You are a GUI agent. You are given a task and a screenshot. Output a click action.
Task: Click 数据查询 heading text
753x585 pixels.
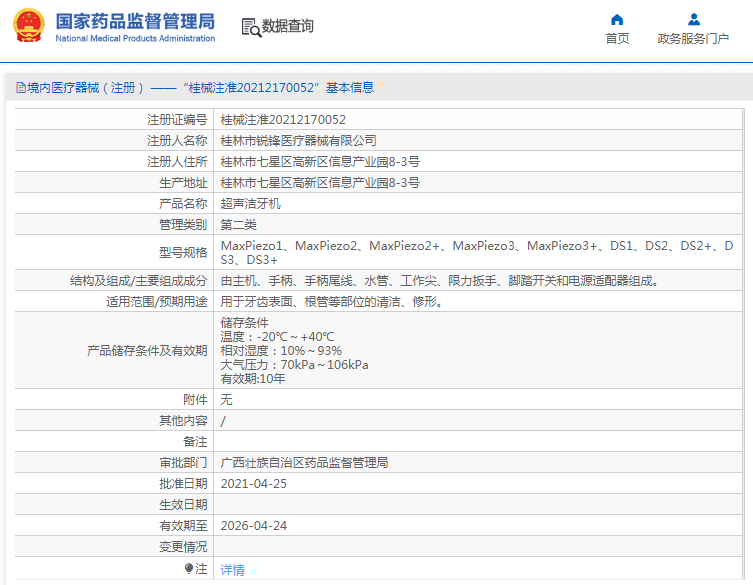pos(288,26)
